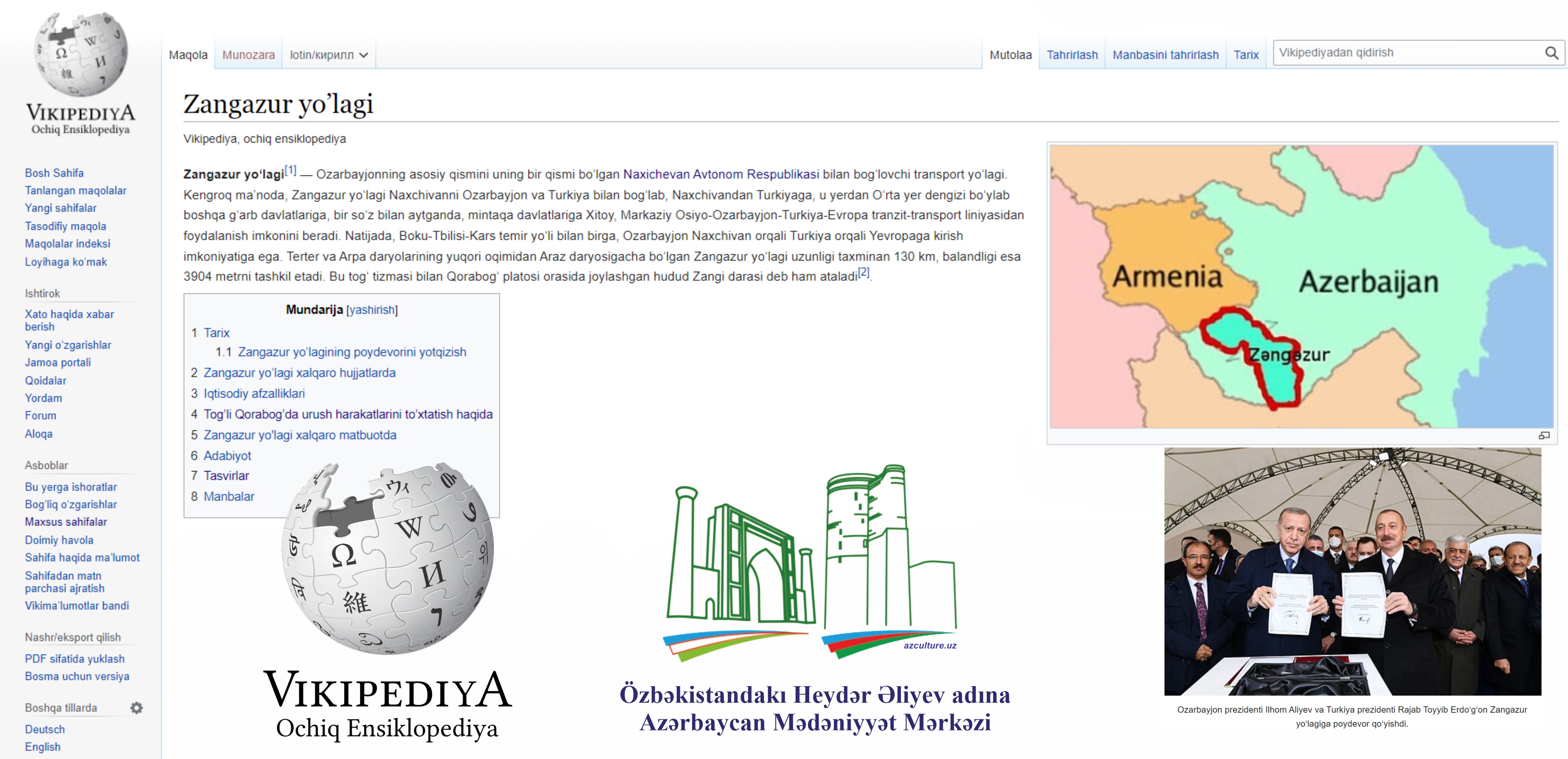This screenshot has height=759, width=1568.
Task: Open Maqolalar indeksi
Action: (67, 244)
